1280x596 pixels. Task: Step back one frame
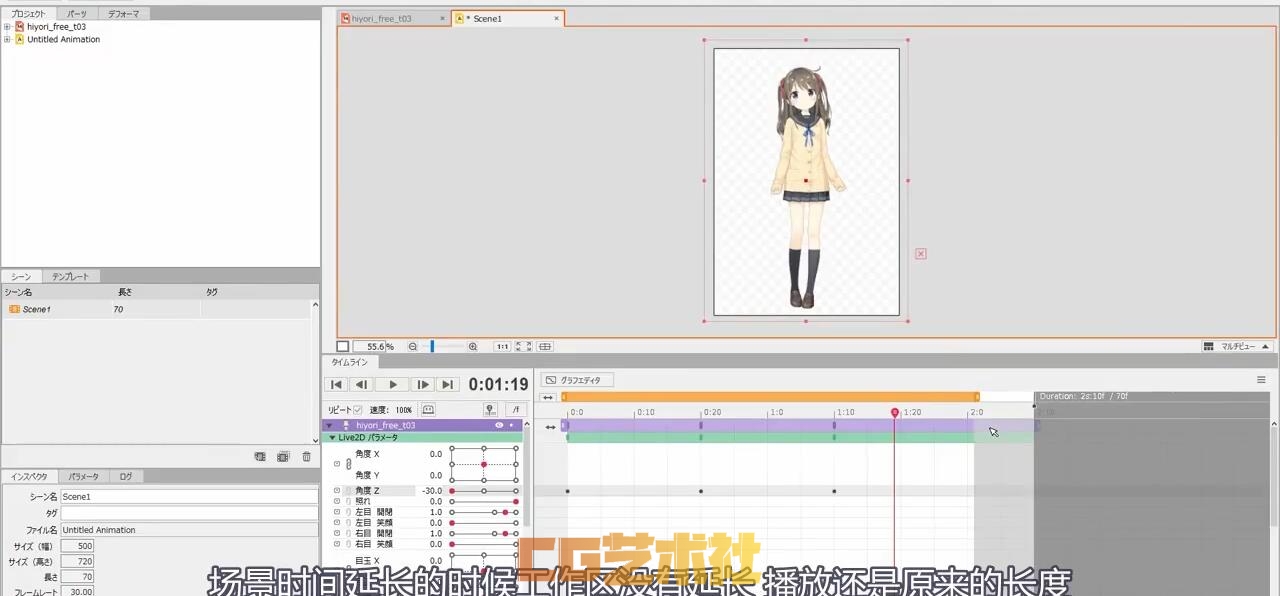(x=362, y=385)
